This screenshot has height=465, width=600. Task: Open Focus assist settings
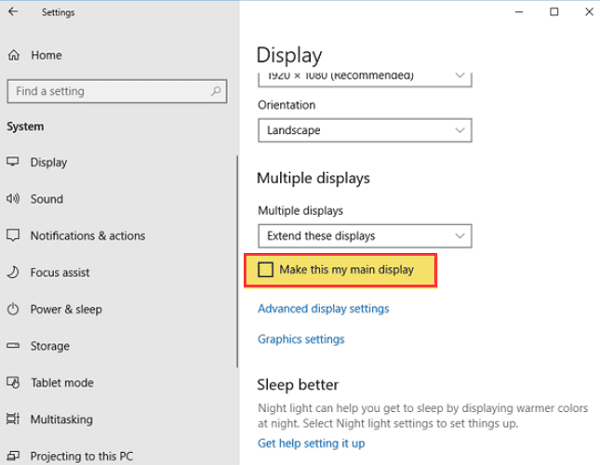tap(60, 272)
